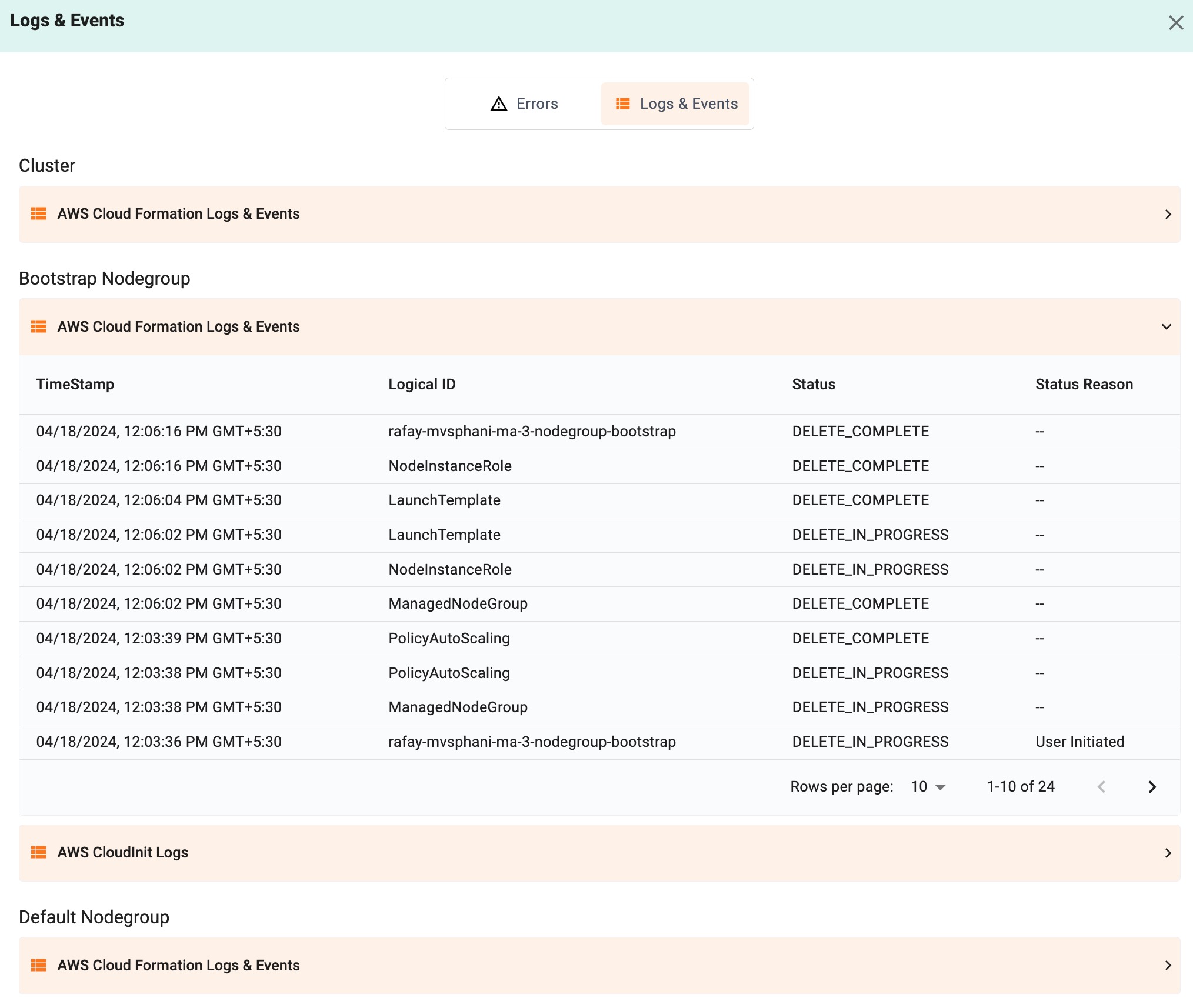This screenshot has width=1193, height=1008.
Task: Click timestamp 04/18/2024, 12:03:39 PM GMT+5:30
Action: [x=159, y=638]
